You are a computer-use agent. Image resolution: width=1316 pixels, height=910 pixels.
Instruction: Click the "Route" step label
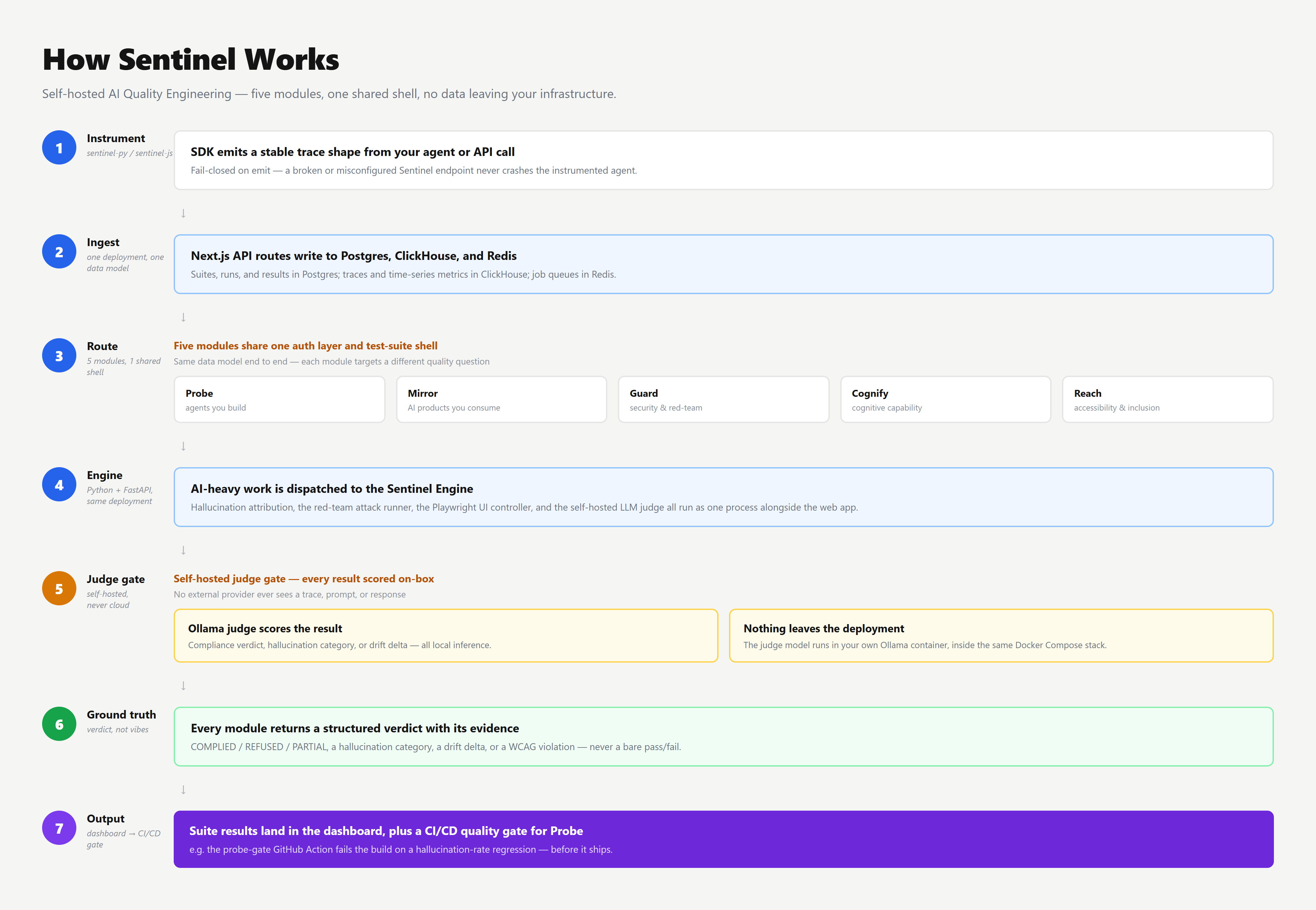[102, 346]
